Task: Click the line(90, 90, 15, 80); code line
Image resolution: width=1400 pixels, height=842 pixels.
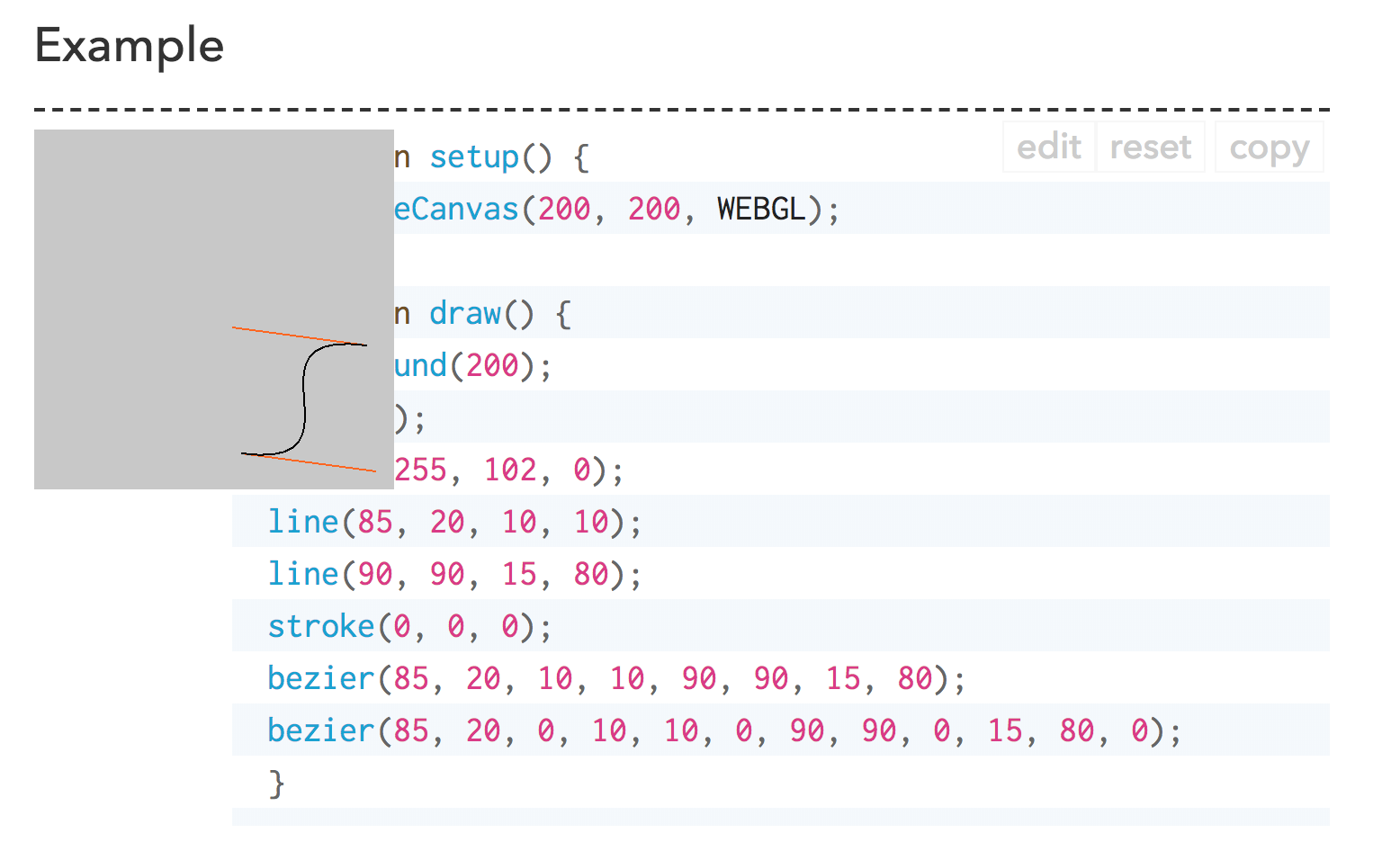Action: pyautogui.click(x=455, y=575)
